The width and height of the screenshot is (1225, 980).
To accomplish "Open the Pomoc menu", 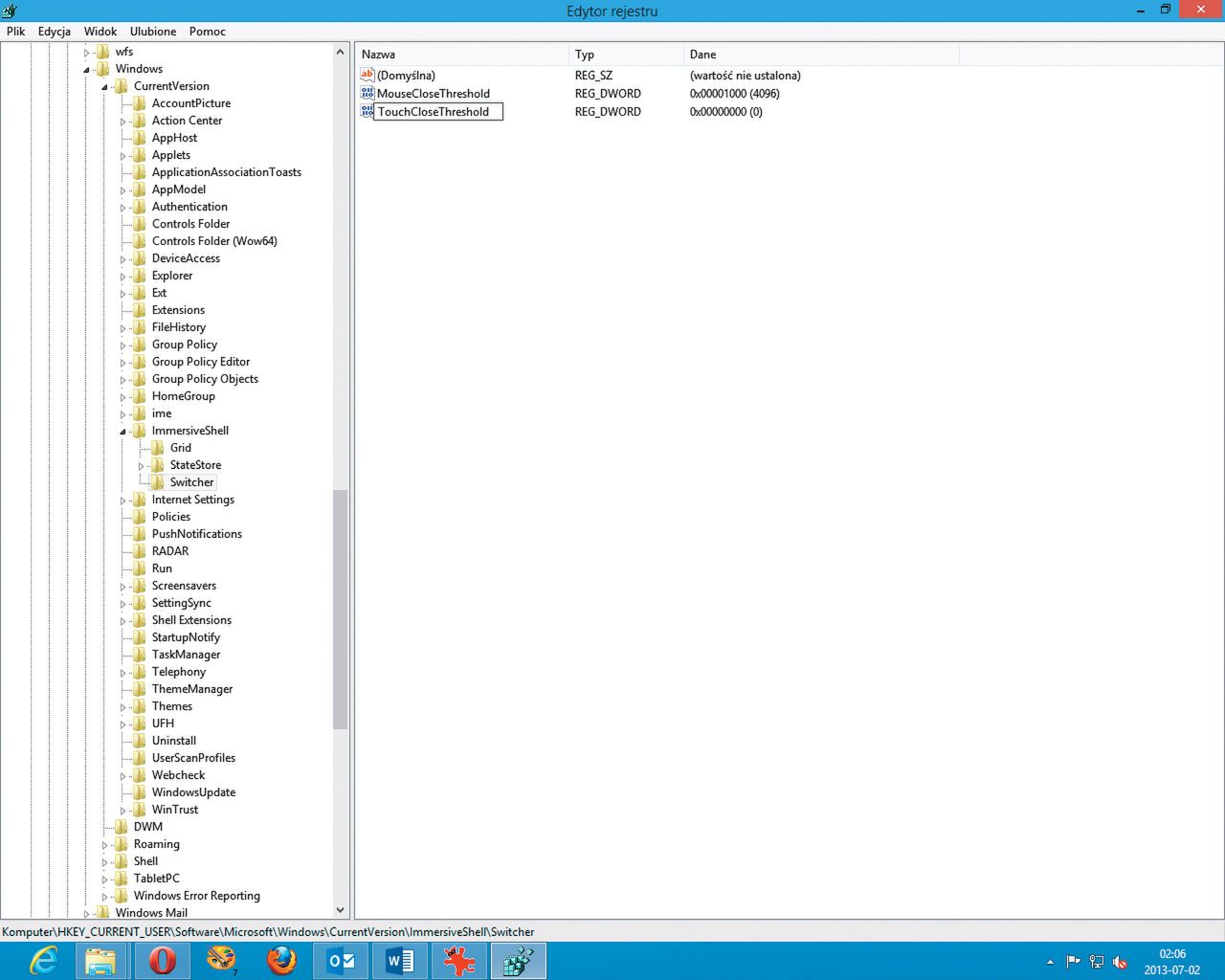I will point(208,32).
